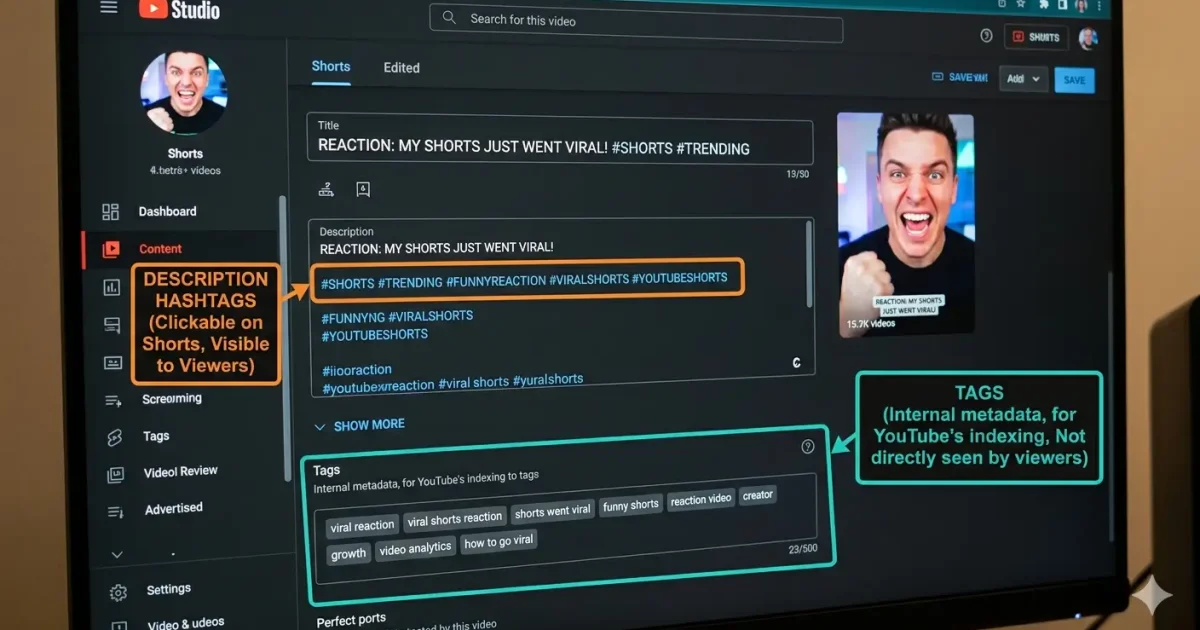Click the list icon beside Advertised
This screenshot has height=630, width=1200.
[x=116, y=511]
